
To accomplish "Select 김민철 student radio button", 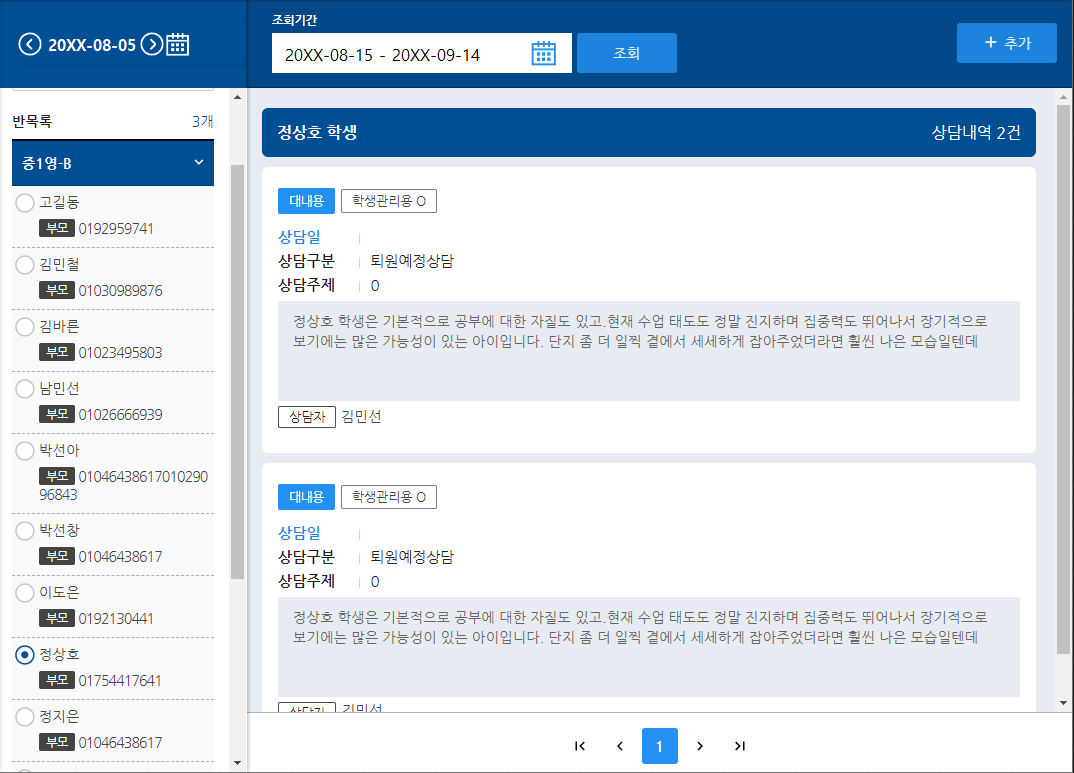I will (25, 265).
